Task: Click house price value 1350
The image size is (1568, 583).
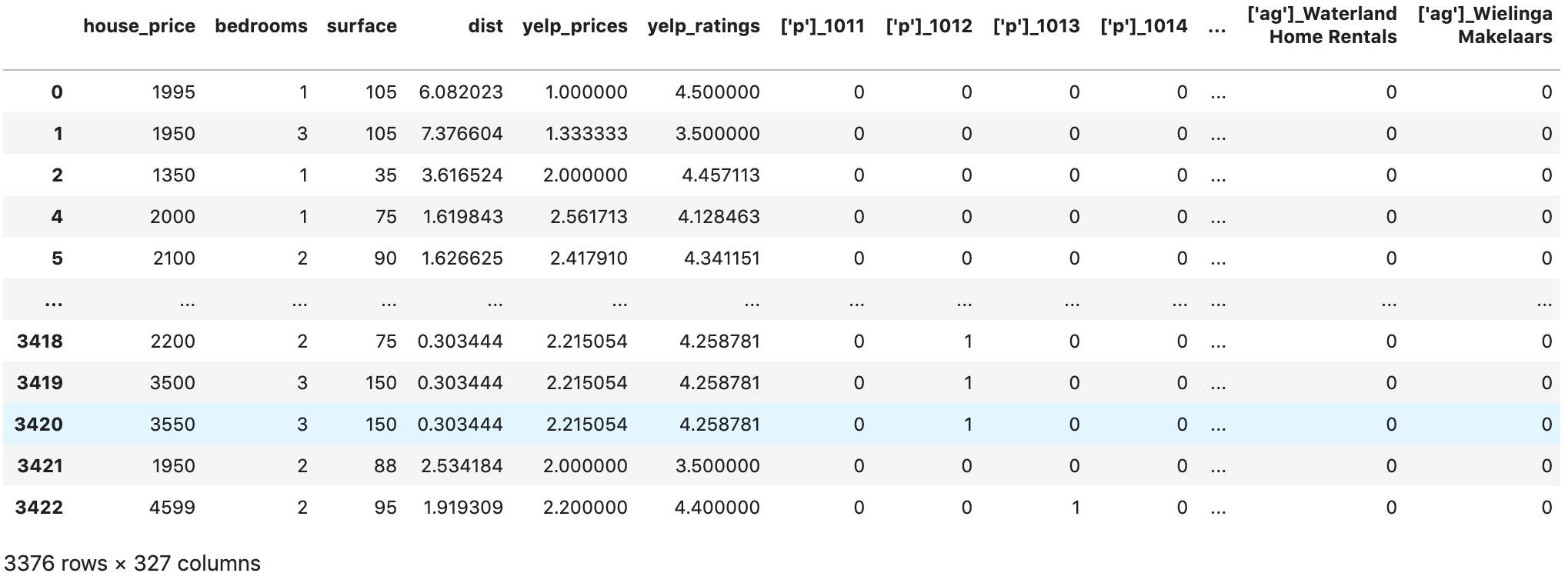Action: point(174,175)
